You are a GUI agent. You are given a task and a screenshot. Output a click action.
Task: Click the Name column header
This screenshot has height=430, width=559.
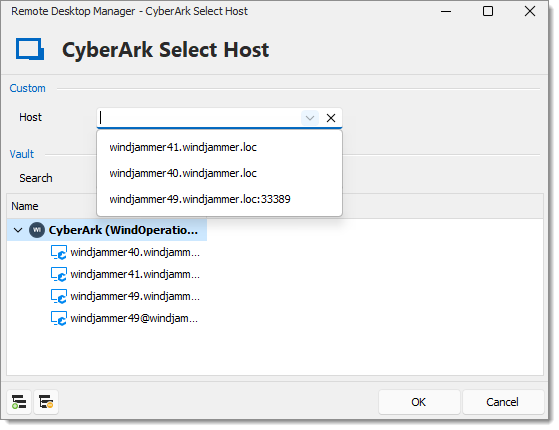25,206
